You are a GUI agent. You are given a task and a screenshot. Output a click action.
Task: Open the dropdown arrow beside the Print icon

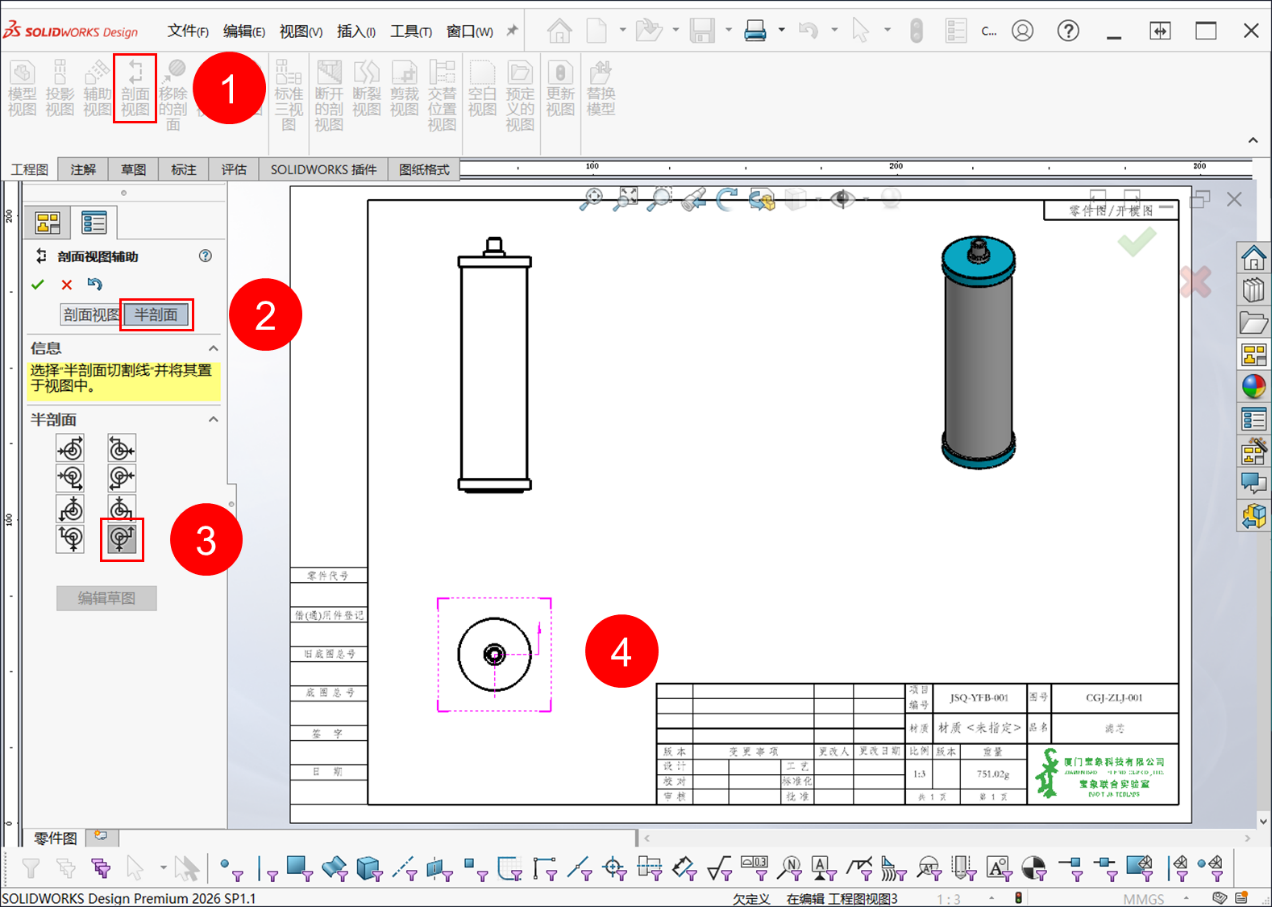point(781,31)
